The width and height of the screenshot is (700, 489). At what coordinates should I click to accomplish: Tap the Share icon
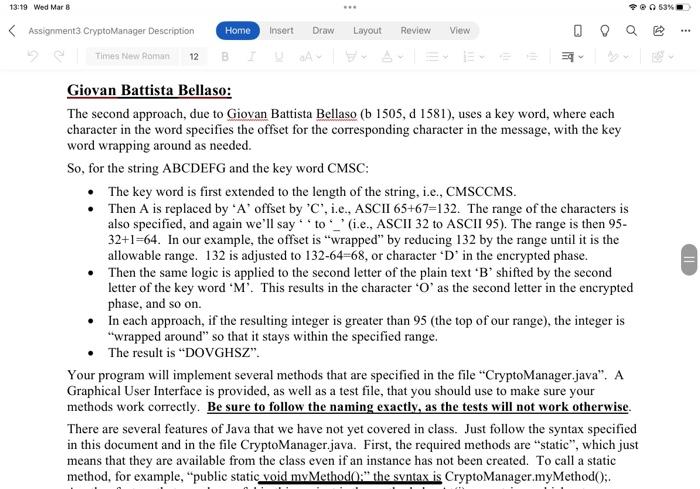658,30
